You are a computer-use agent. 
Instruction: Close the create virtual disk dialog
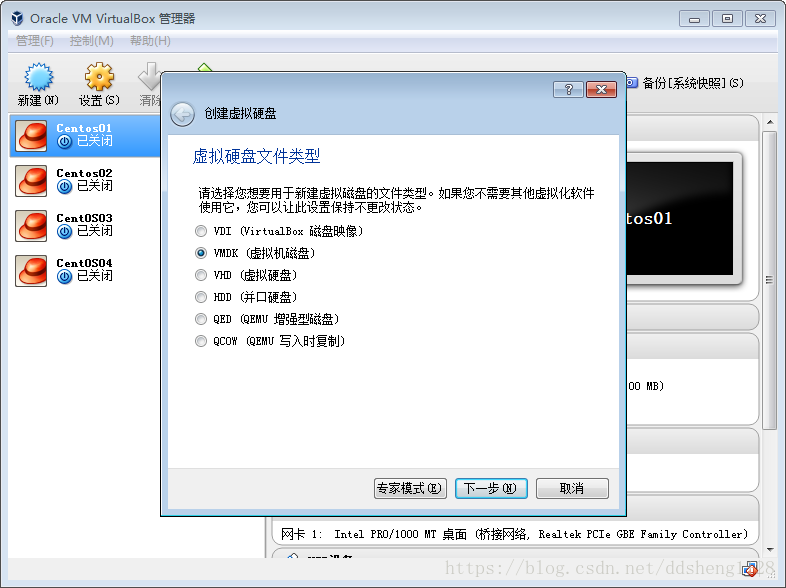tap(602, 89)
